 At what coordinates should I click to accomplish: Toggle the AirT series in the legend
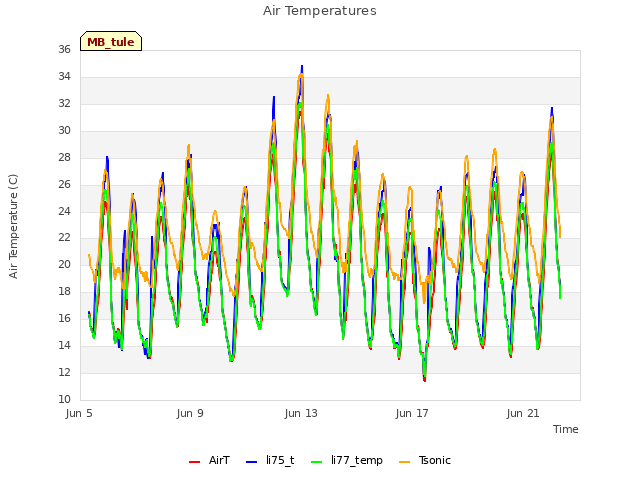click(x=209, y=460)
